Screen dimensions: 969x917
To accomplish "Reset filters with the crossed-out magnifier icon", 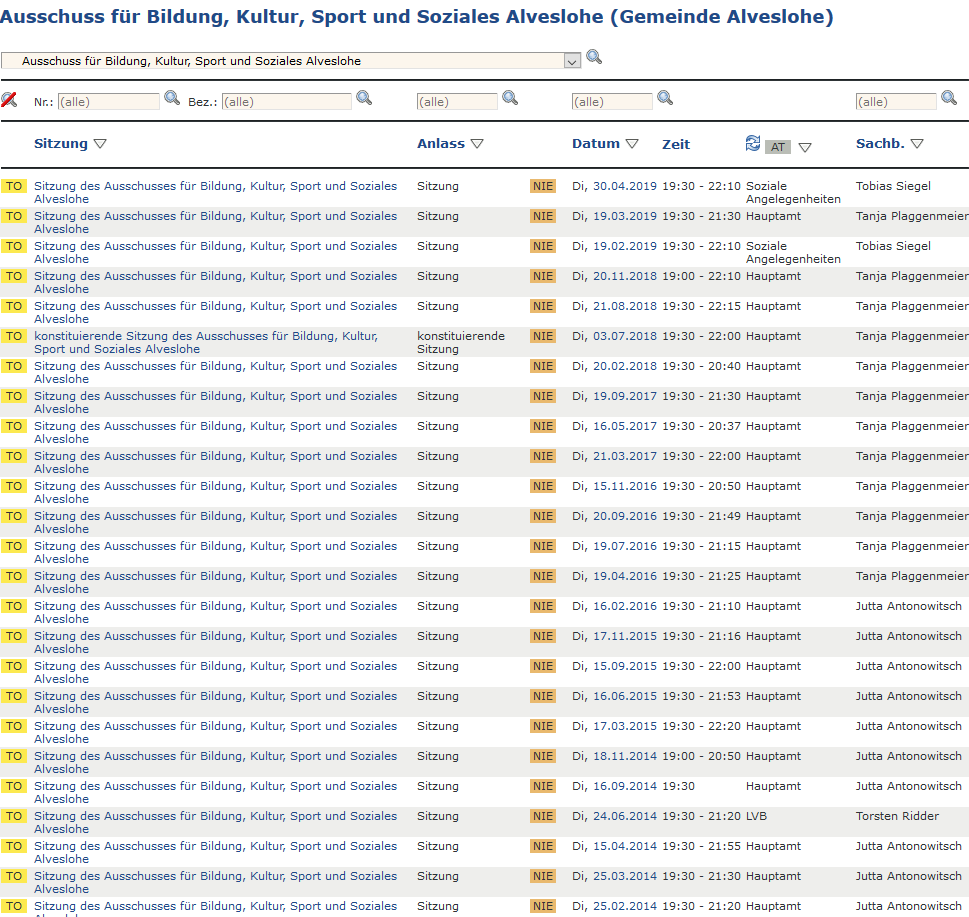I will 9,99.
